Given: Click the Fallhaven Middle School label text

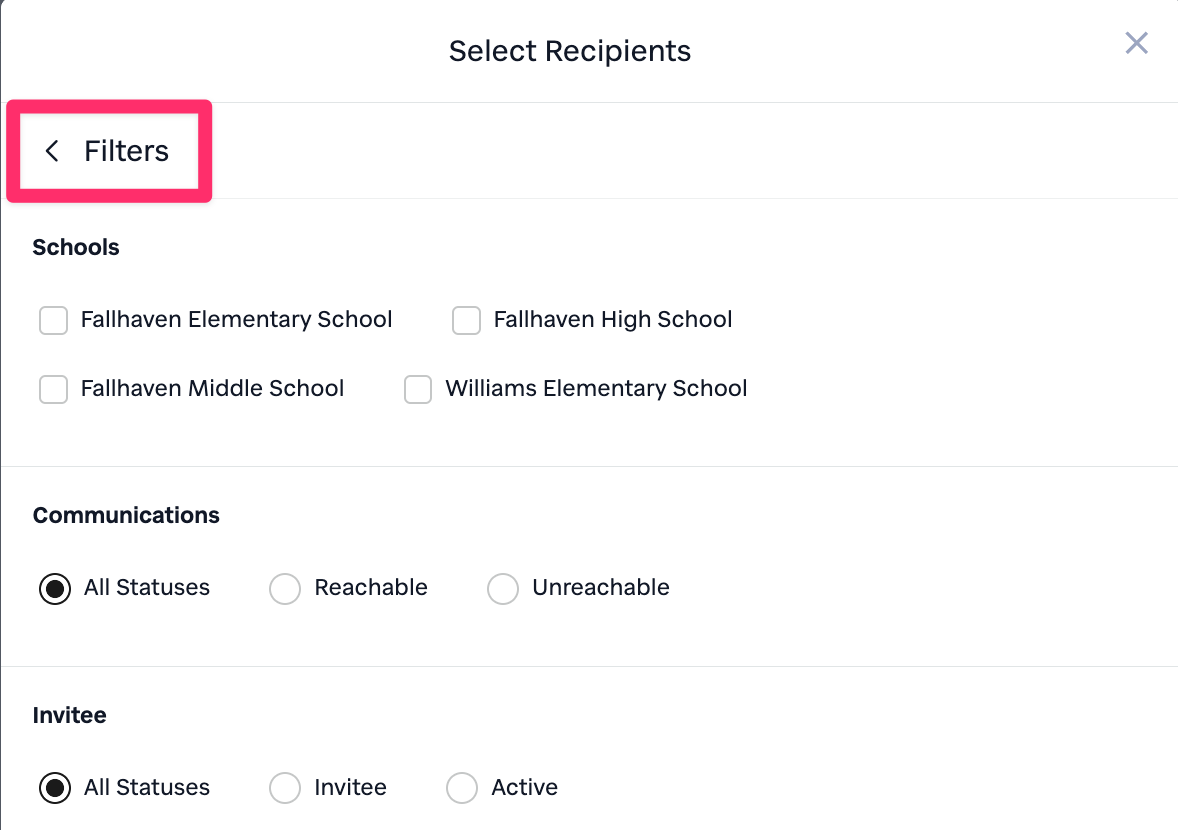Looking at the screenshot, I should pyautogui.click(x=212, y=388).
